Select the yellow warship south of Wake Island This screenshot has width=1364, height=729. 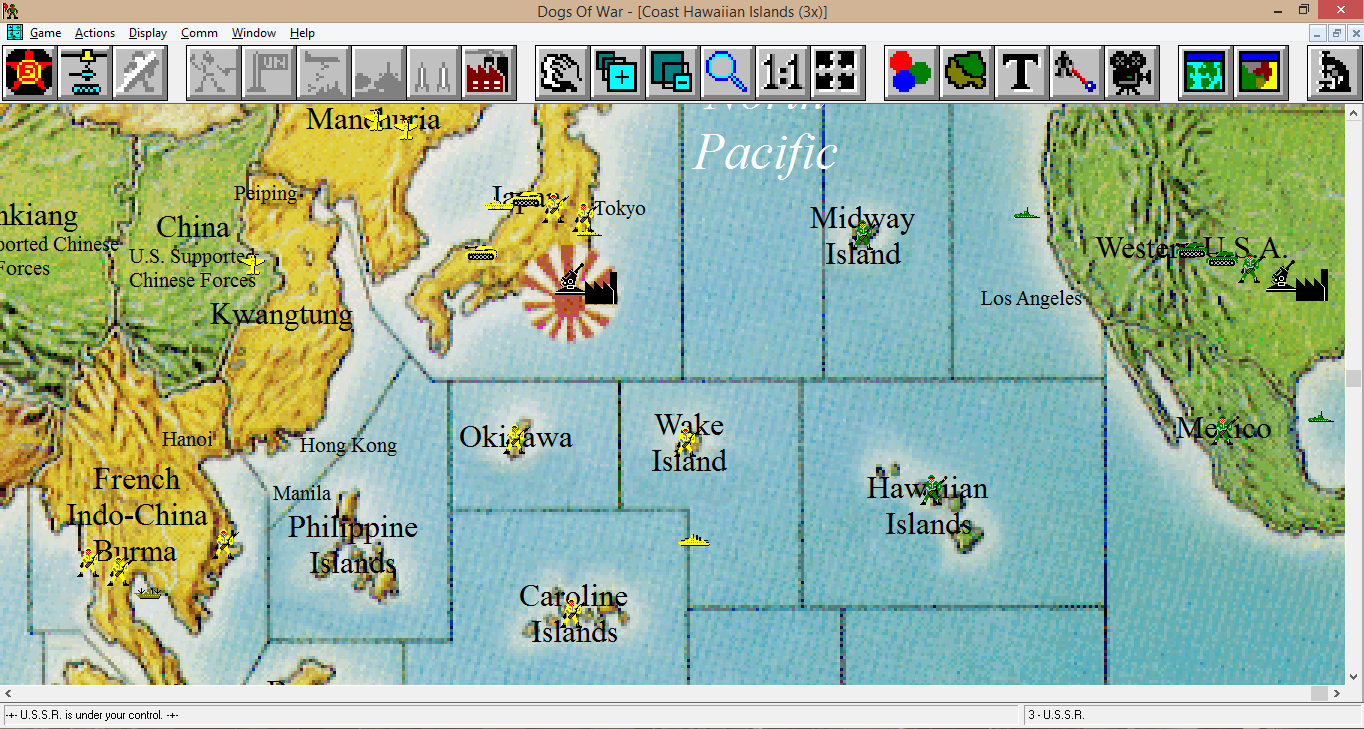(694, 541)
